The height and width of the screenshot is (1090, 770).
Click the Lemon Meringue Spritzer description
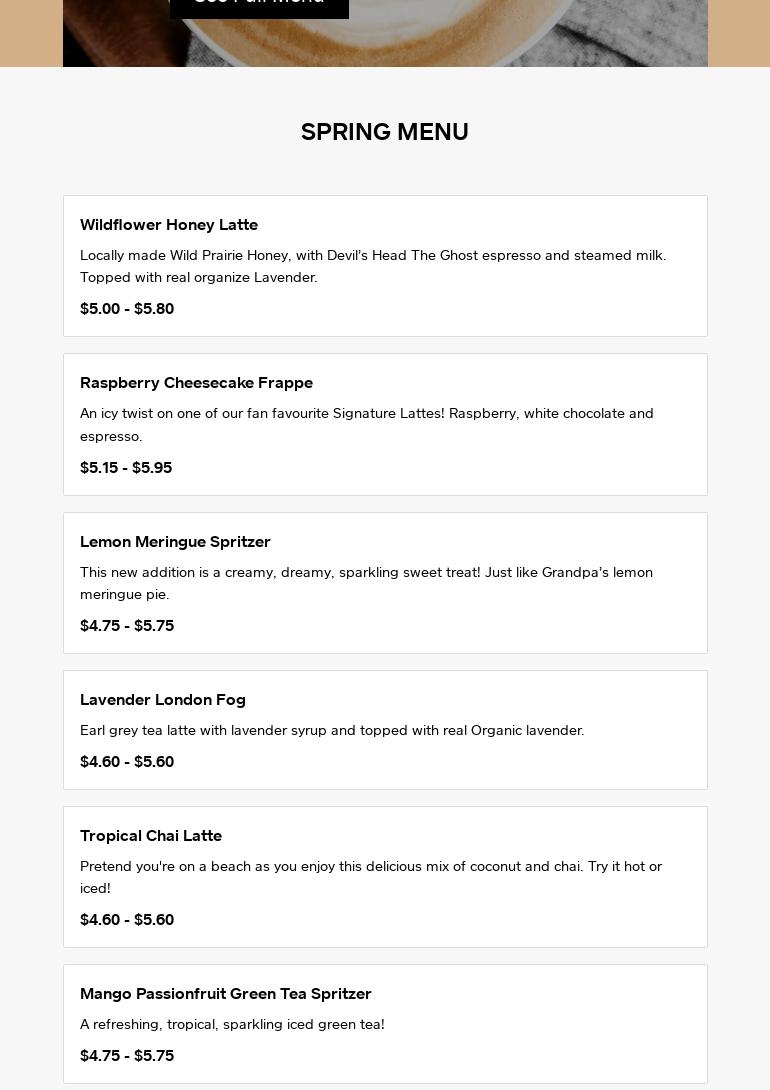click(x=366, y=583)
